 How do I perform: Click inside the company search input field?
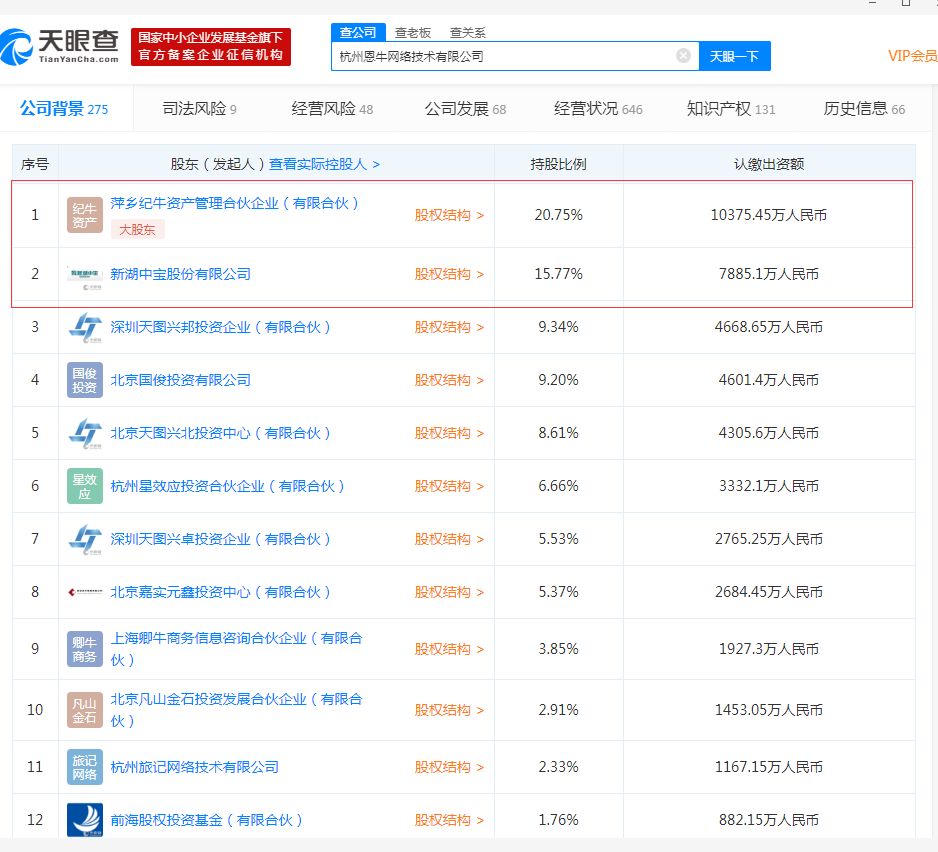(500, 56)
